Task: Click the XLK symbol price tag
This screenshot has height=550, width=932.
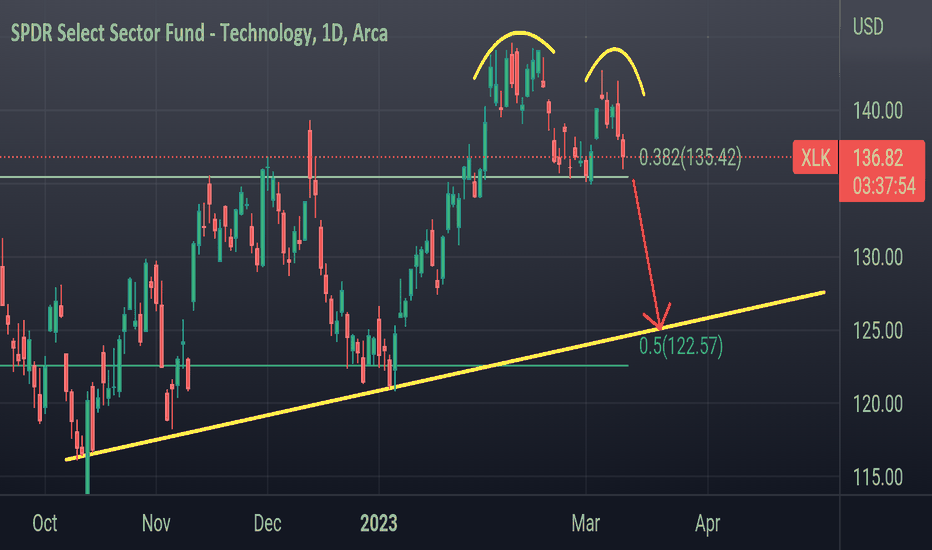Action: point(816,158)
